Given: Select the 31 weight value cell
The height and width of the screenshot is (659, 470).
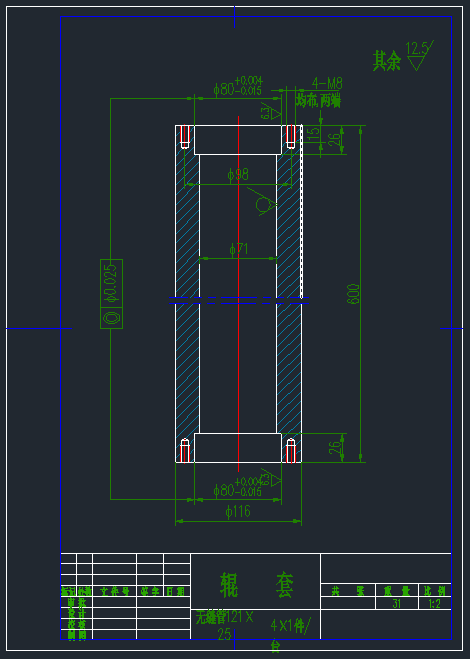Looking at the screenshot, I should [397, 604].
